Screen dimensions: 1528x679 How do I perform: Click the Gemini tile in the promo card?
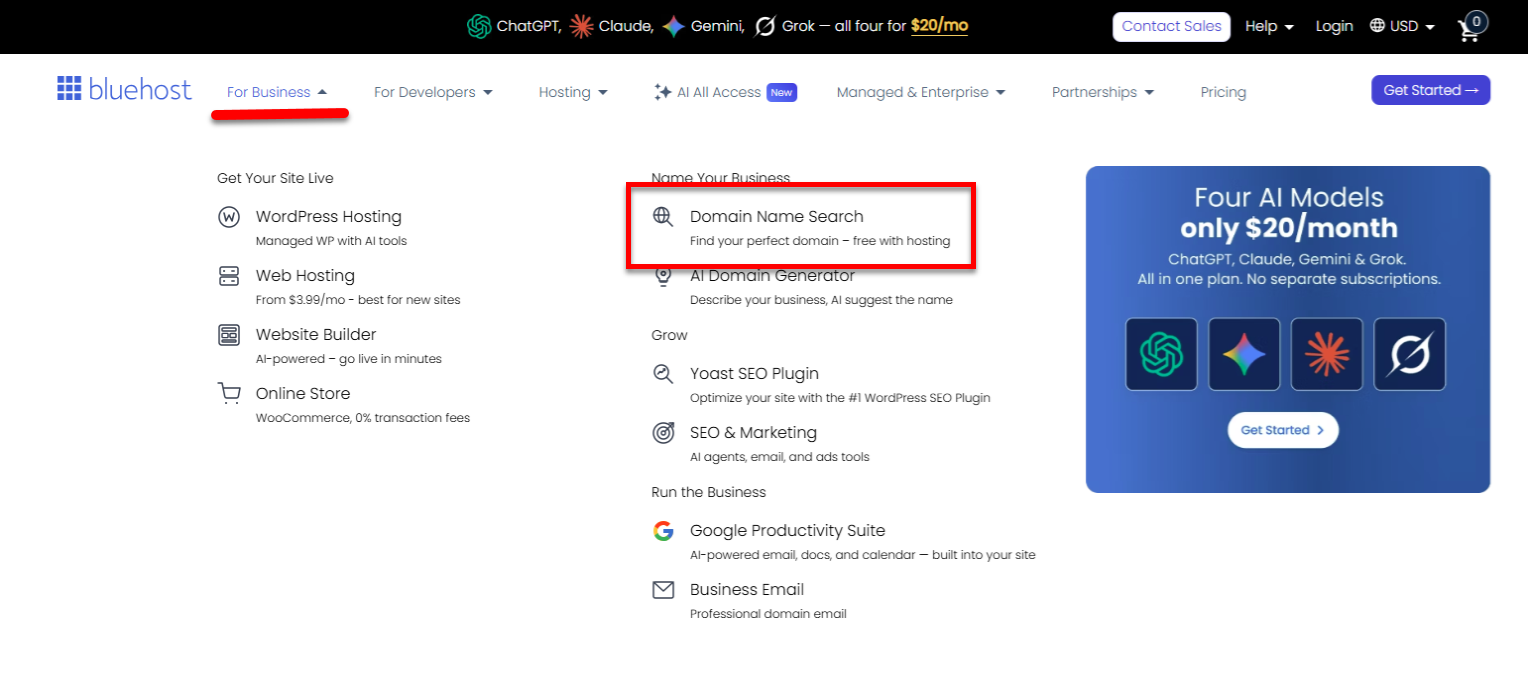point(1244,354)
